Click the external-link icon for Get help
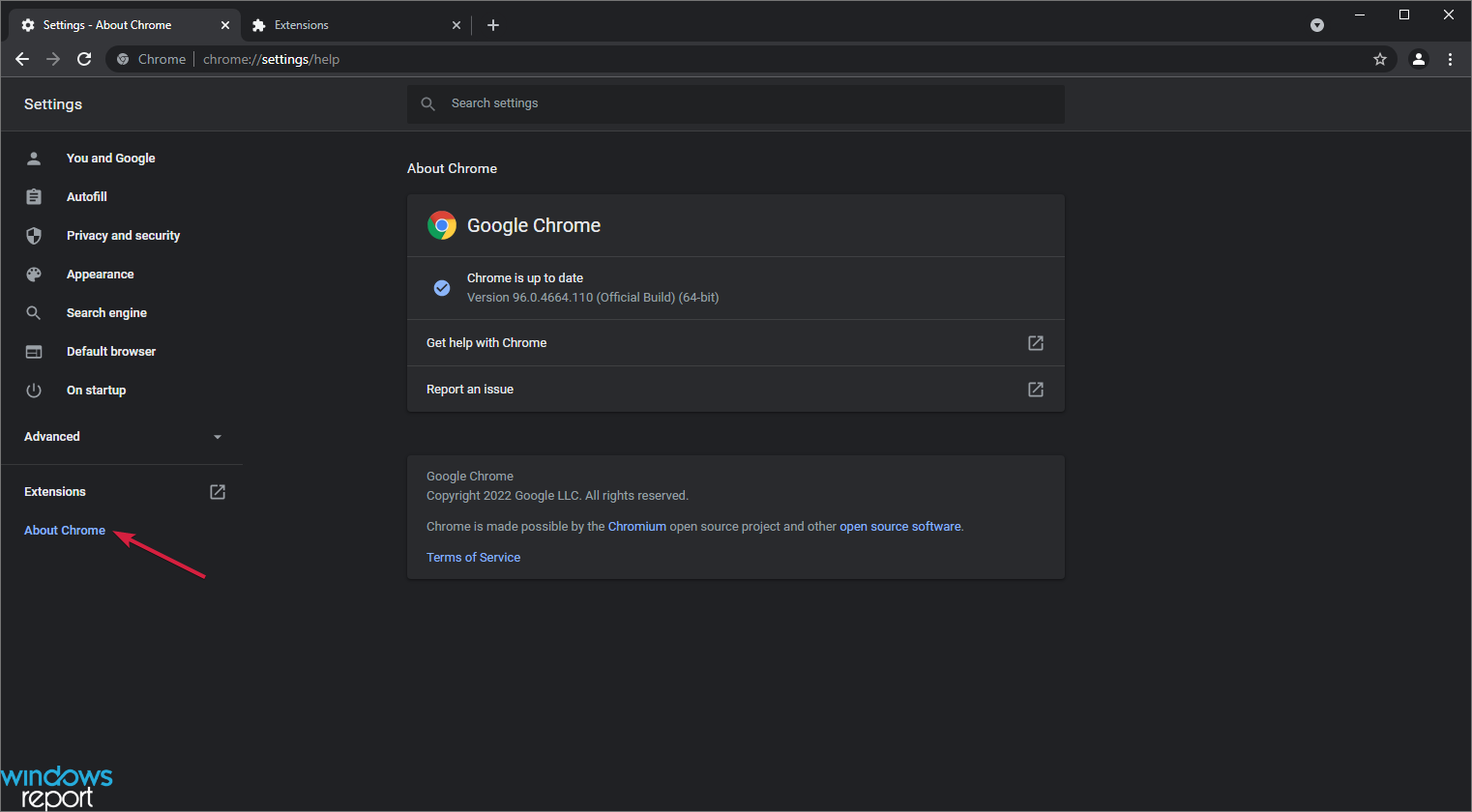This screenshot has height=812, width=1472. pyautogui.click(x=1036, y=343)
